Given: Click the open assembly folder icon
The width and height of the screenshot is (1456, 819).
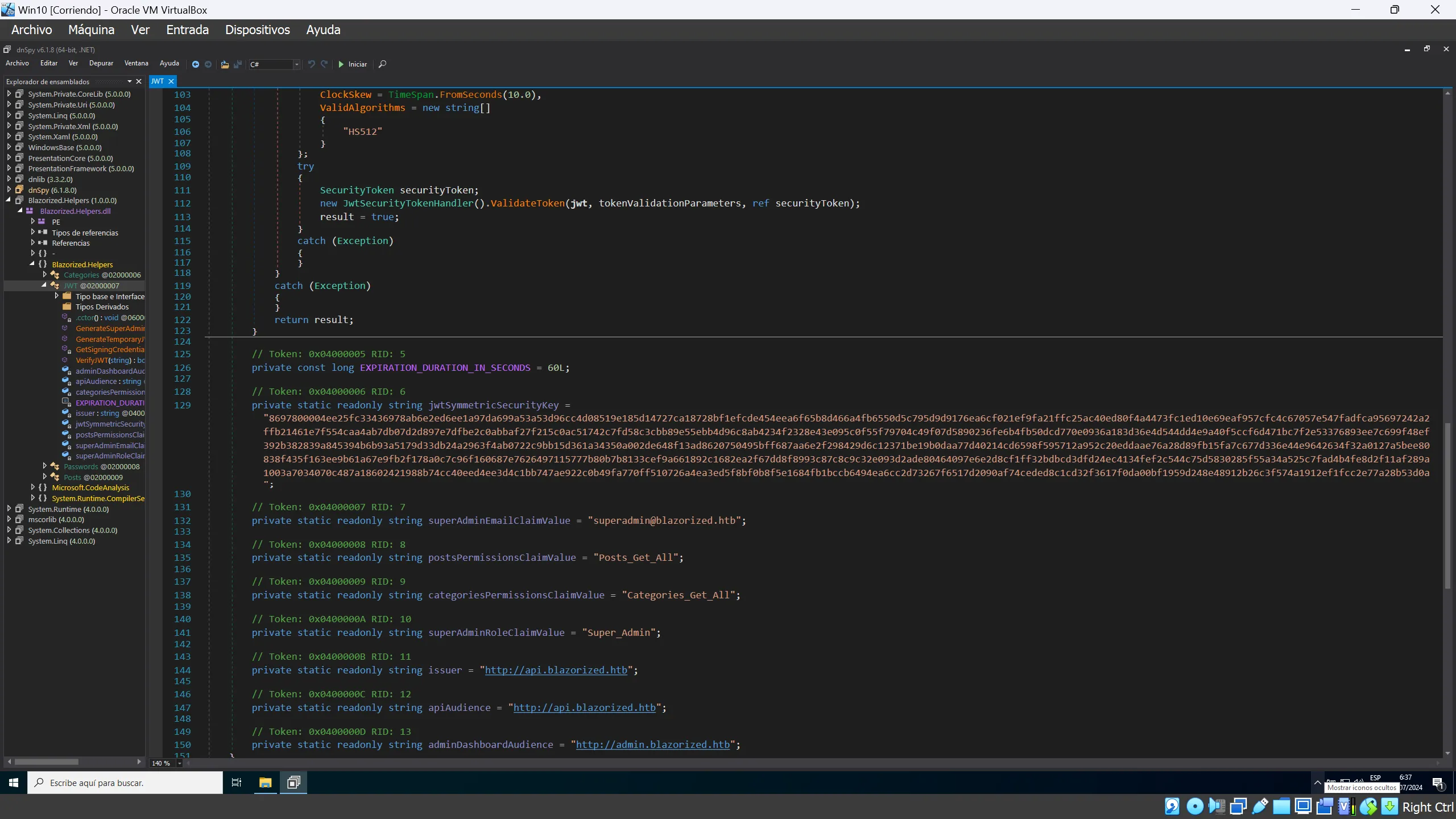Looking at the screenshot, I should pyautogui.click(x=225, y=64).
